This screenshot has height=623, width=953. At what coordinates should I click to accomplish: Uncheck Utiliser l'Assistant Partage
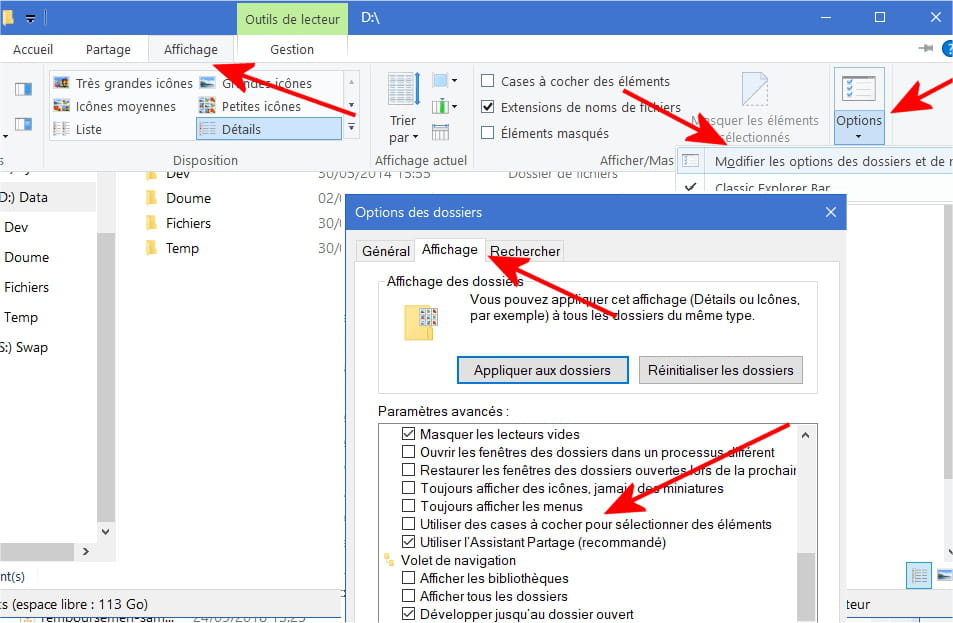click(408, 542)
